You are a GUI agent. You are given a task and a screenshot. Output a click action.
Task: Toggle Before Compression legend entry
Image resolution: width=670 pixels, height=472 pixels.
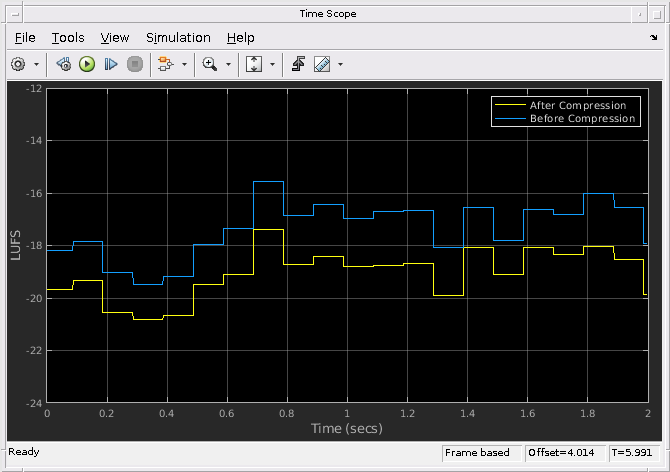point(565,118)
